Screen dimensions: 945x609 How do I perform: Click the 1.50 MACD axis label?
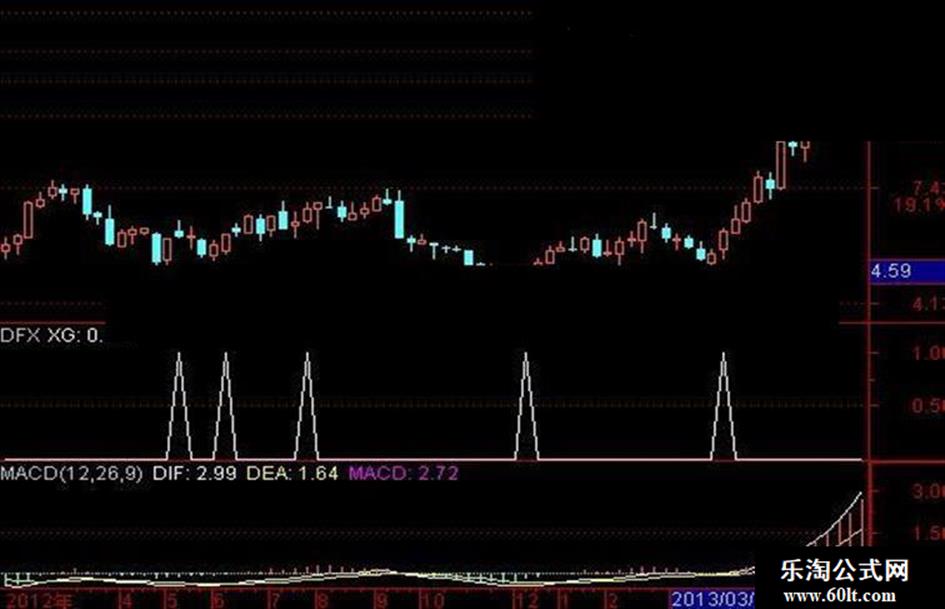[x=928, y=533]
